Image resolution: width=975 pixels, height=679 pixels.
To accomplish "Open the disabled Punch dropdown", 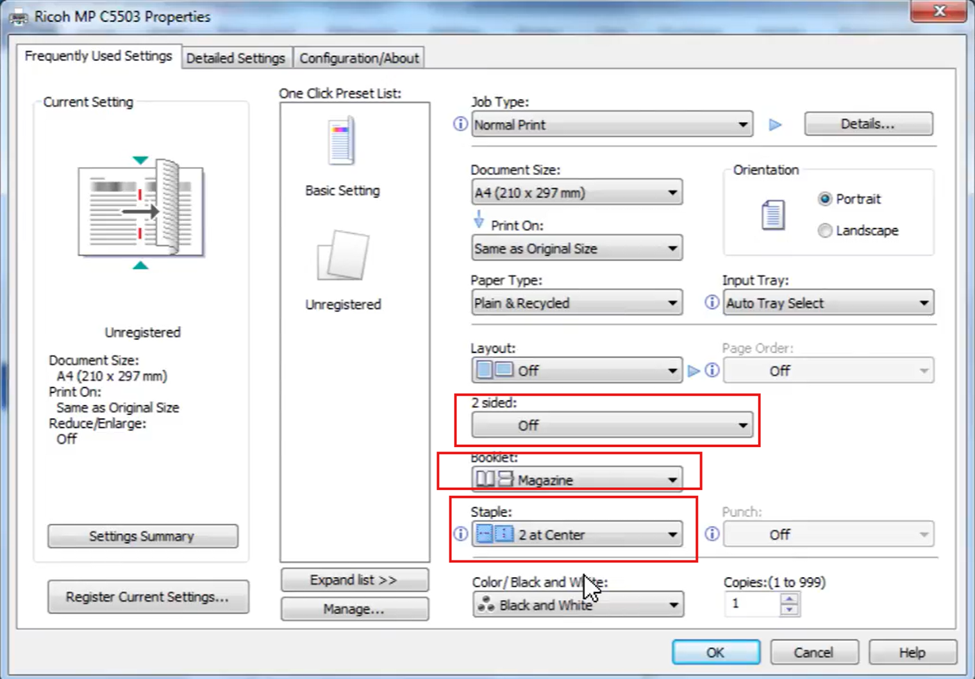I will click(x=828, y=534).
